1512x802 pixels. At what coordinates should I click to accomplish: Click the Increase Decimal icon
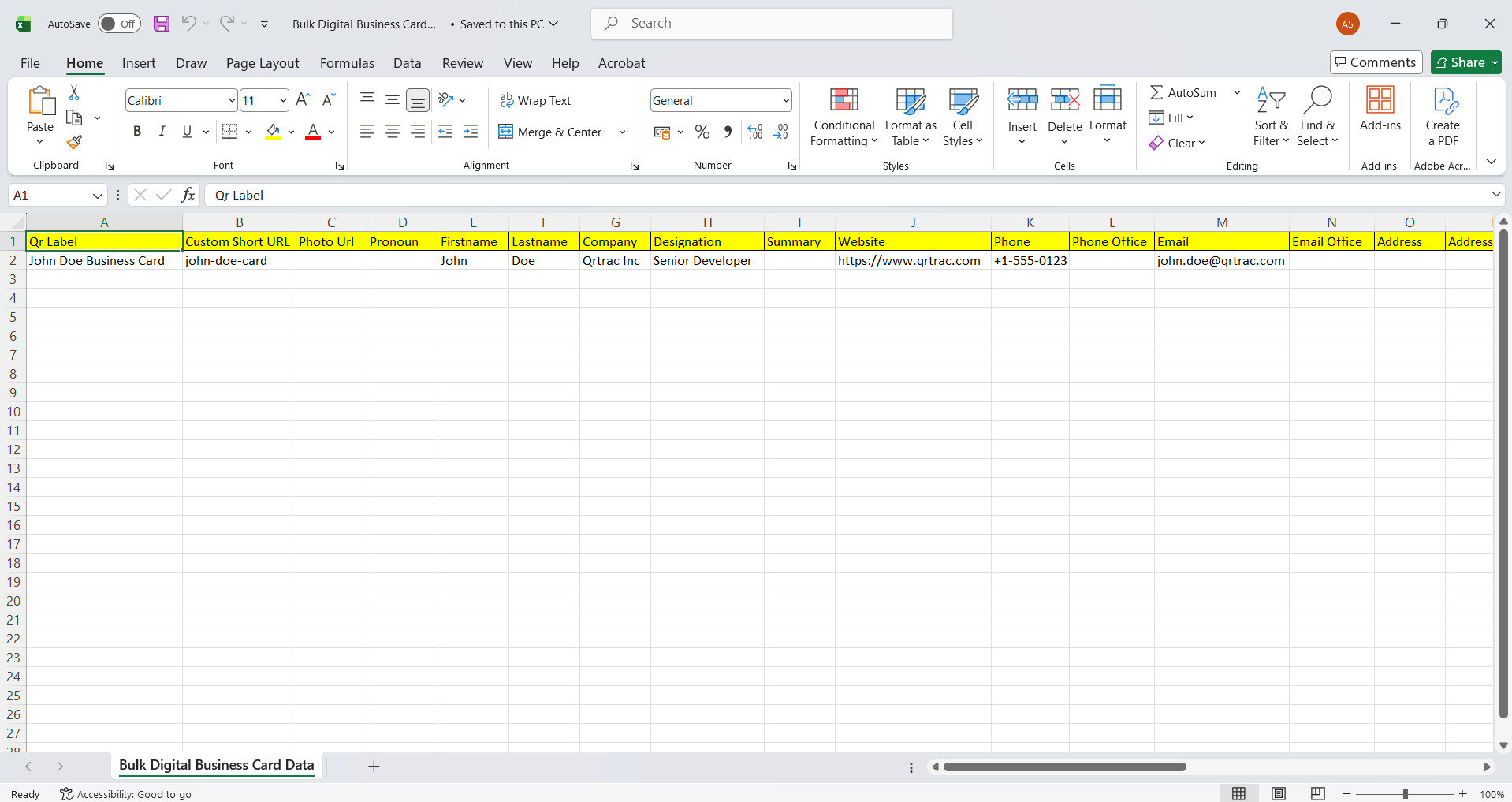point(754,132)
